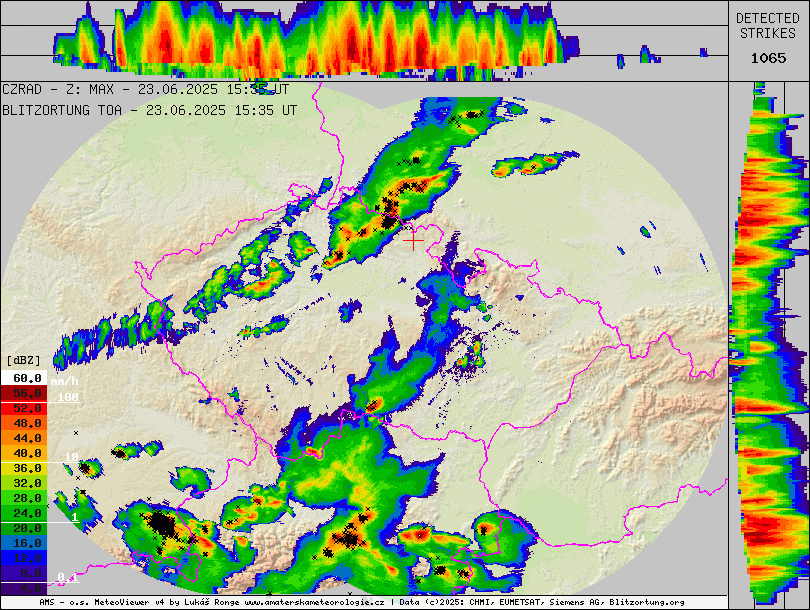Click the 0.1 mm/h scale mark

pos(68,577)
